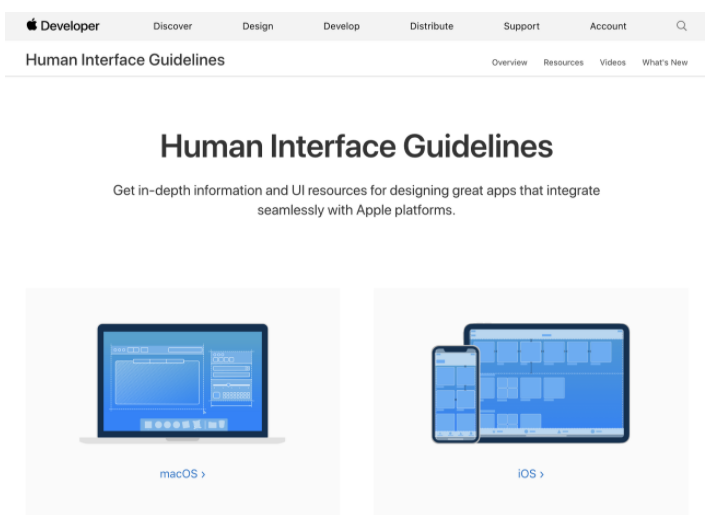
Task: Click the MacBook illustration thumbnail
Action: (x=182, y=383)
